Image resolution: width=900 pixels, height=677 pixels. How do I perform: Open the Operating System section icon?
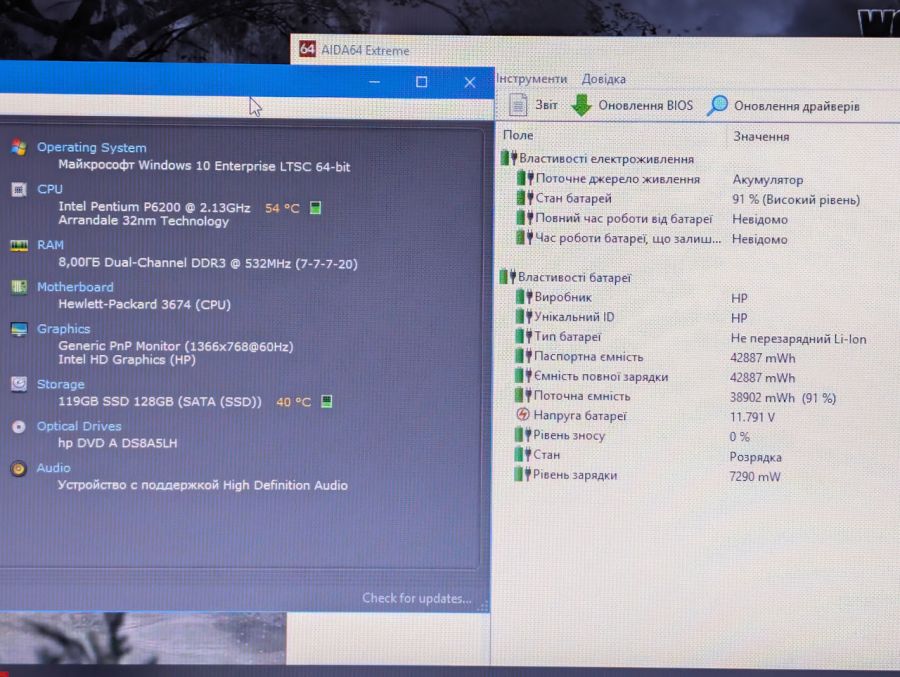click(x=18, y=148)
